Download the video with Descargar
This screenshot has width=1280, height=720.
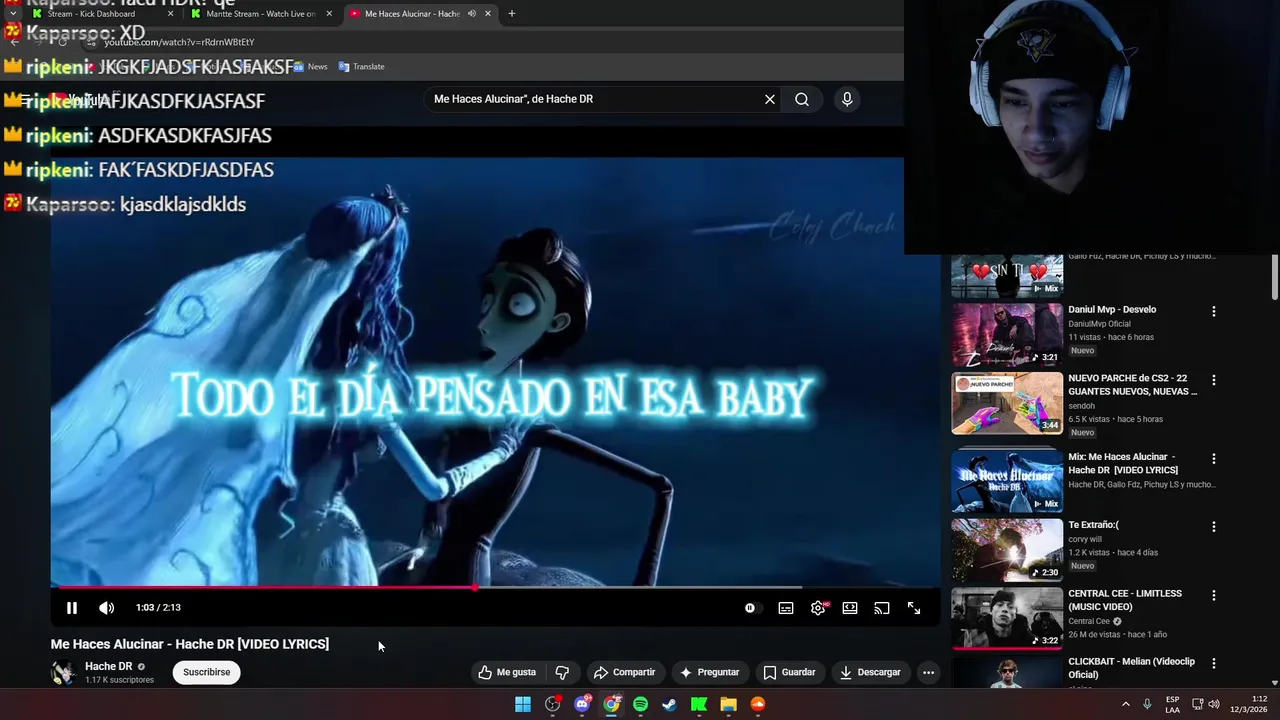870,672
